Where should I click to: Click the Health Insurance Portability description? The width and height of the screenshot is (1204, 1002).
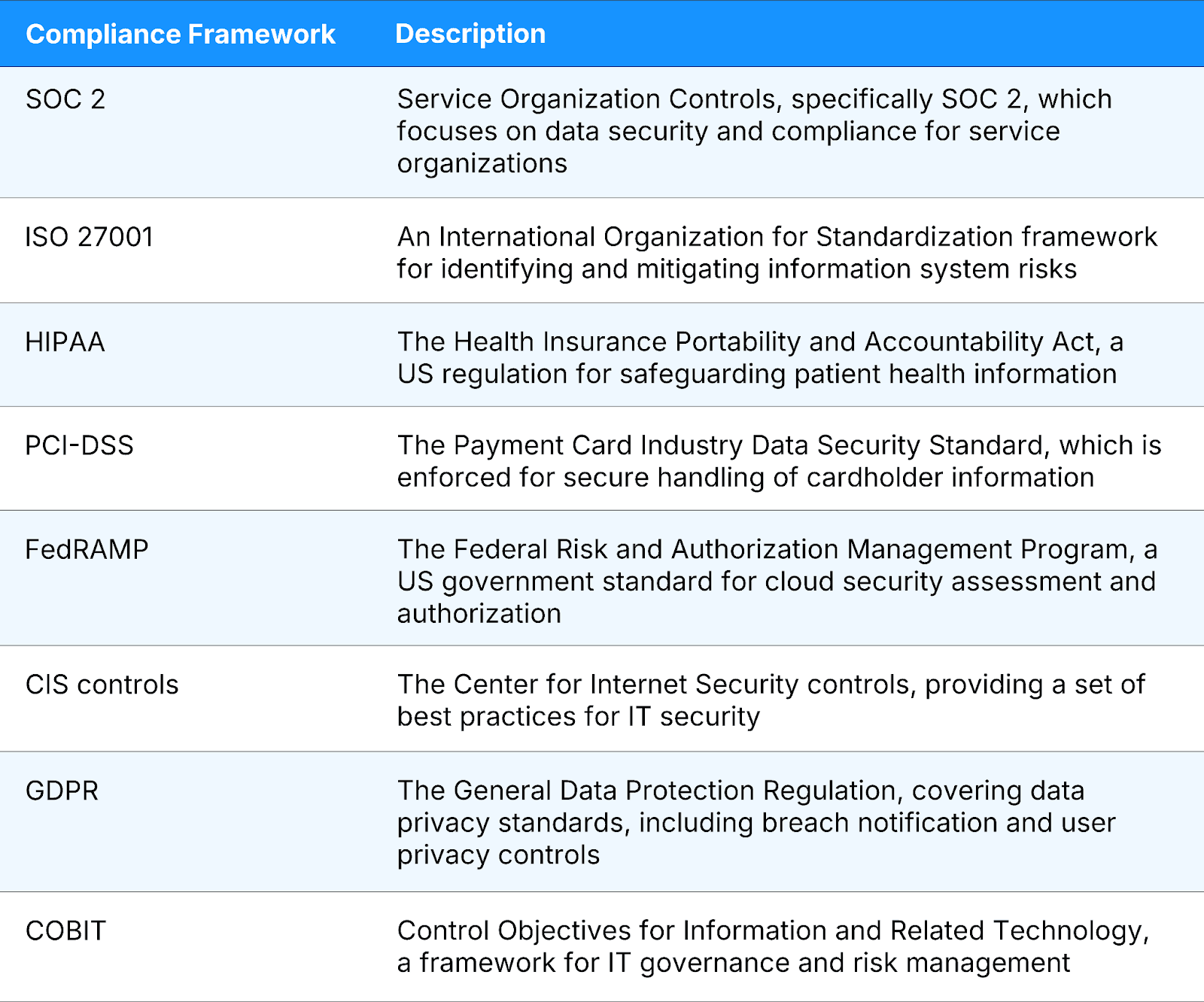pyautogui.click(x=760, y=357)
